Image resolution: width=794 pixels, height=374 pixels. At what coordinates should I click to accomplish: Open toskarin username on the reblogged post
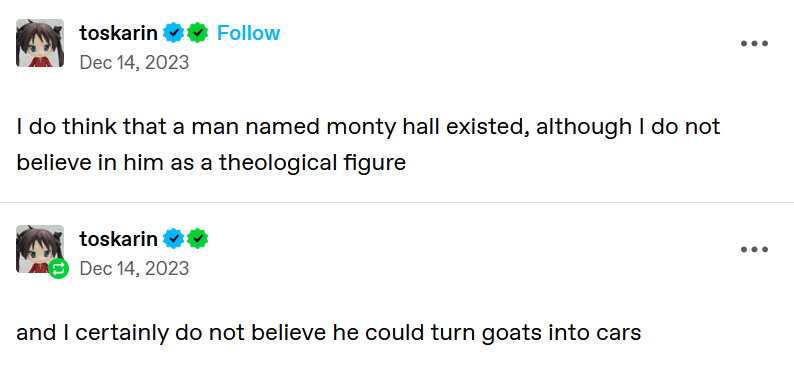(118, 239)
